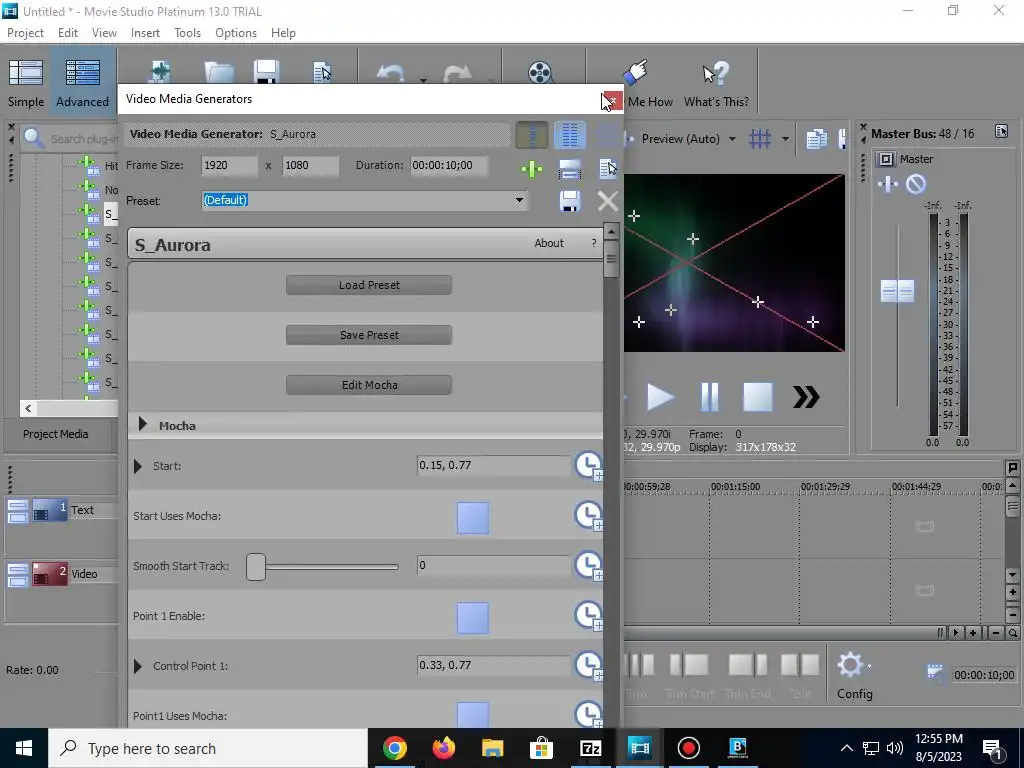Click the Edit Mocha button
The image size is (1024, 768).
369,385
